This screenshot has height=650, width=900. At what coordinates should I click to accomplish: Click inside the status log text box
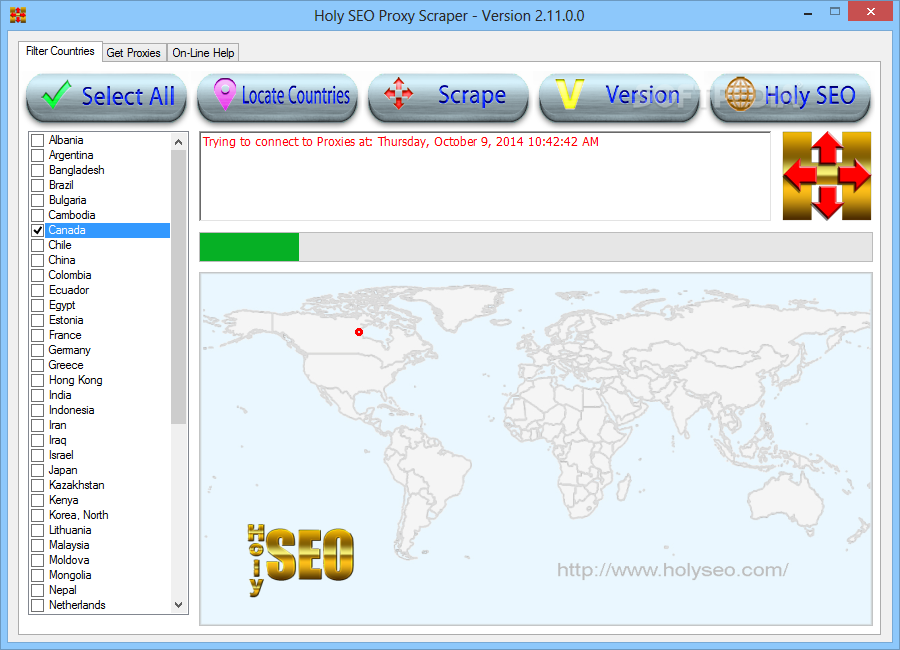pyautogui.click(x=485, y=176)
